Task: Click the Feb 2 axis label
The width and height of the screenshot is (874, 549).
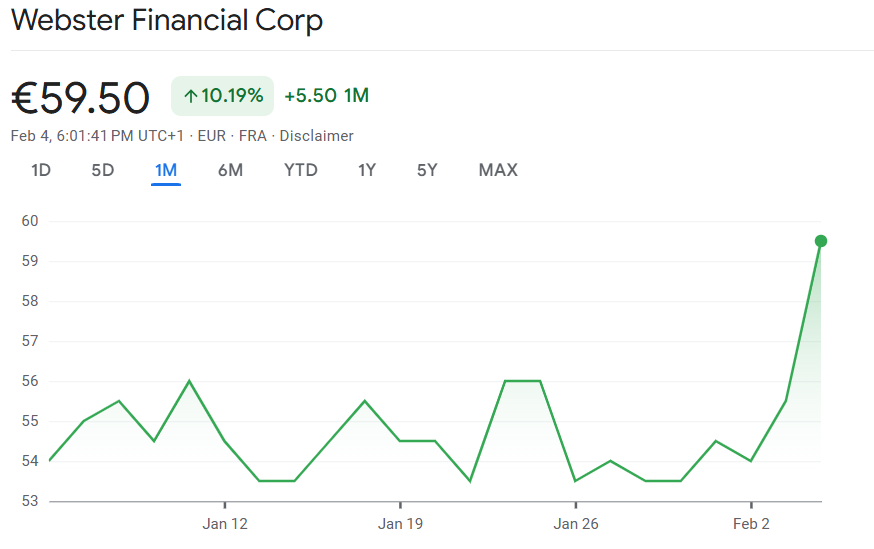Action: point(751,523)
